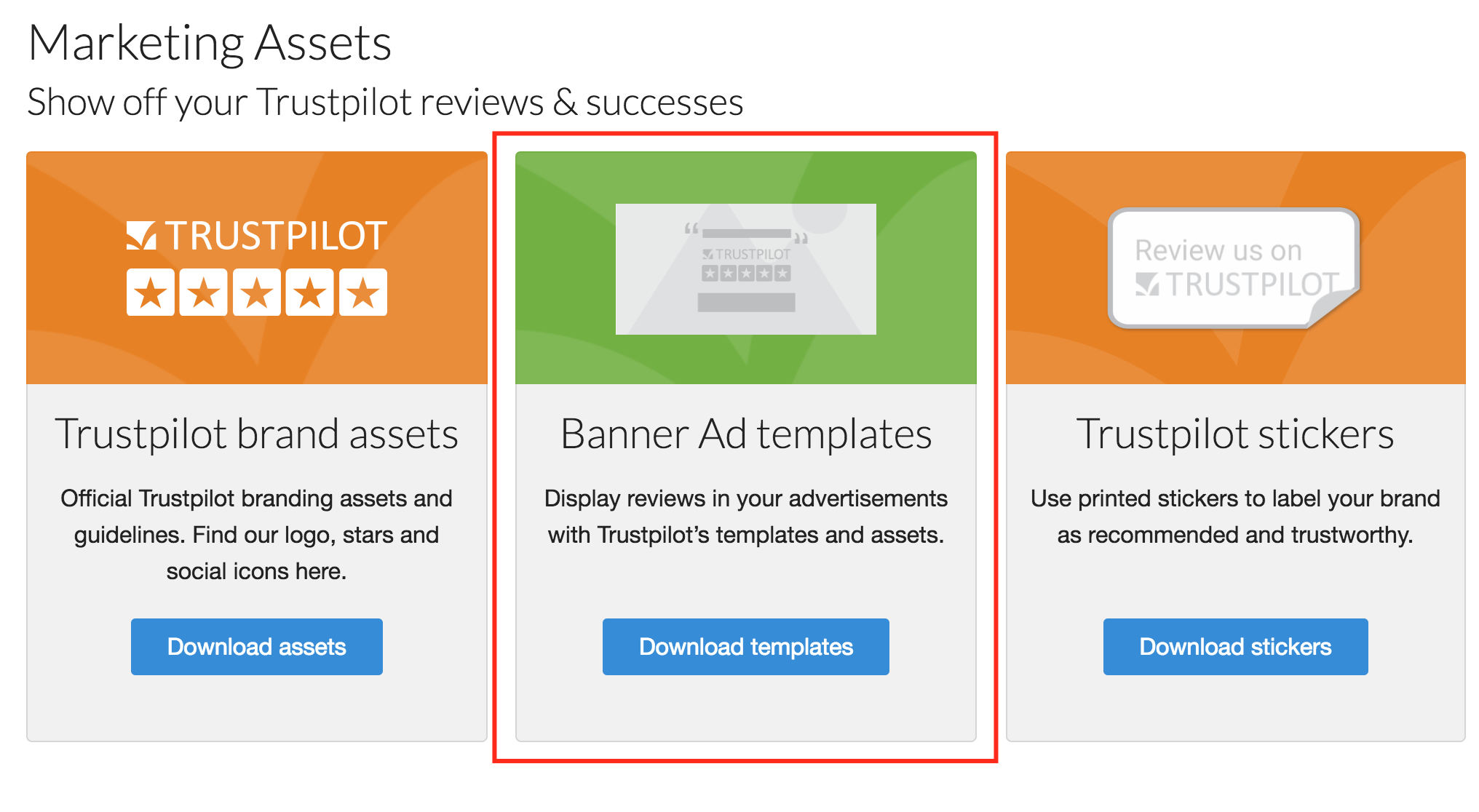The width and height of the screenshot is (1479, 812).
Task: Open the Trustpilot brand assets card title link
Action: tap(257, 434)
